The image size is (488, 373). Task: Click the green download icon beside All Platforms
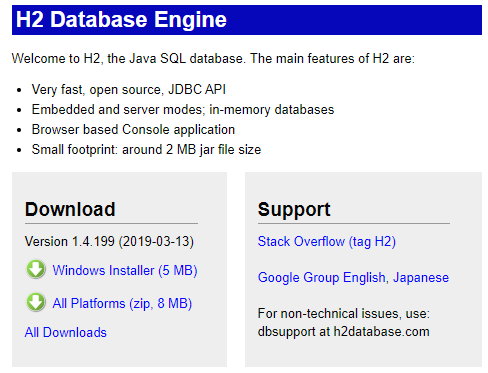[36, 302]
